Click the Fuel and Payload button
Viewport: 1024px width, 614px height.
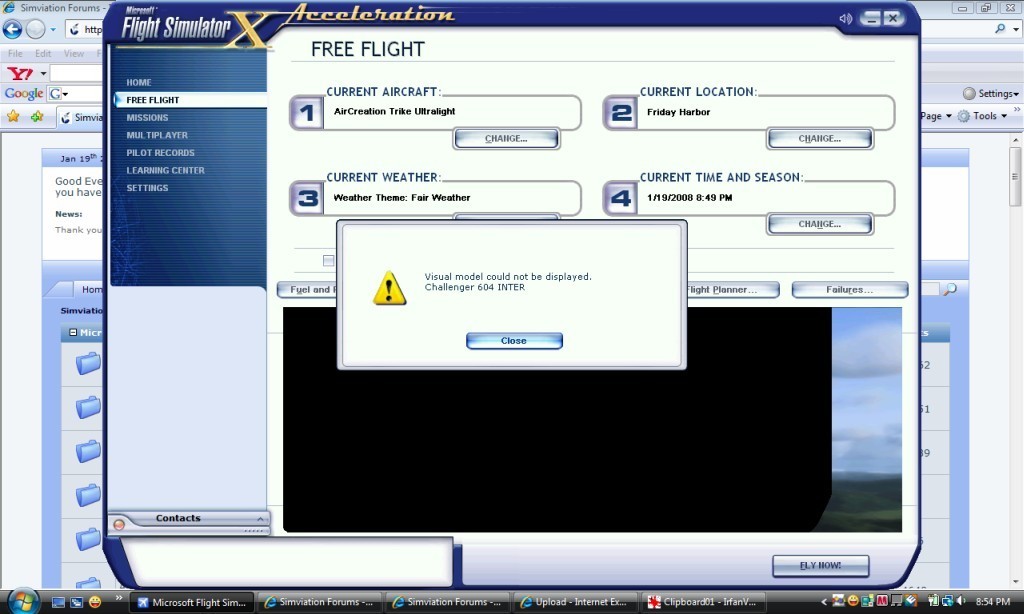tap(308, 289)
